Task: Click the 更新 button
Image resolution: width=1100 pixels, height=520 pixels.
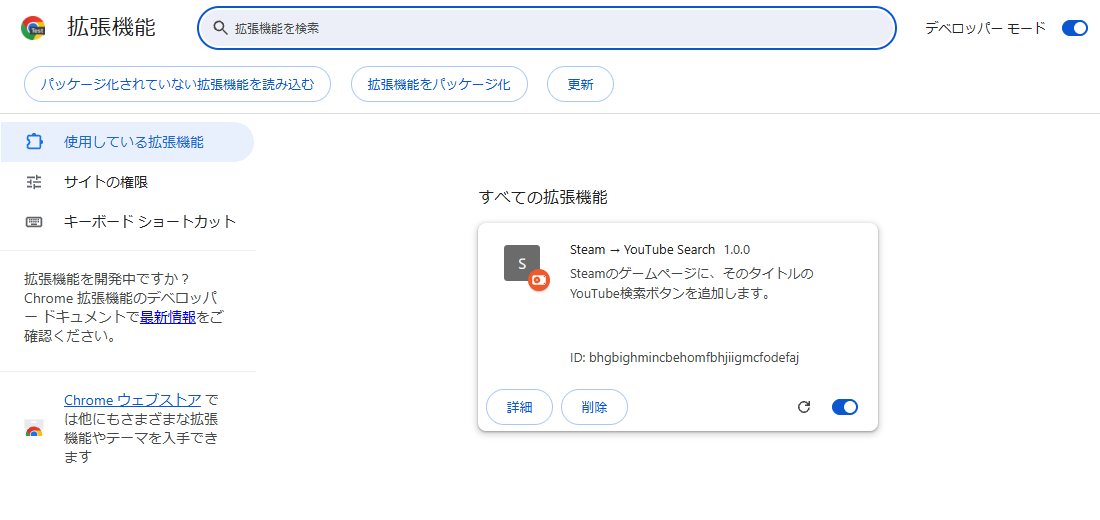Action: [580, 84]
